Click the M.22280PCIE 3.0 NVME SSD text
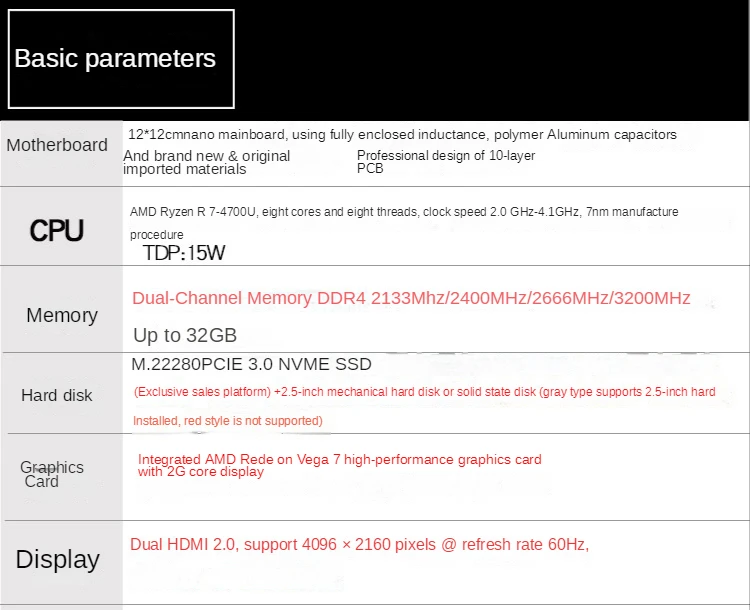Image resolution: width=750 pixels, height=610 pixels. [251, 364]
